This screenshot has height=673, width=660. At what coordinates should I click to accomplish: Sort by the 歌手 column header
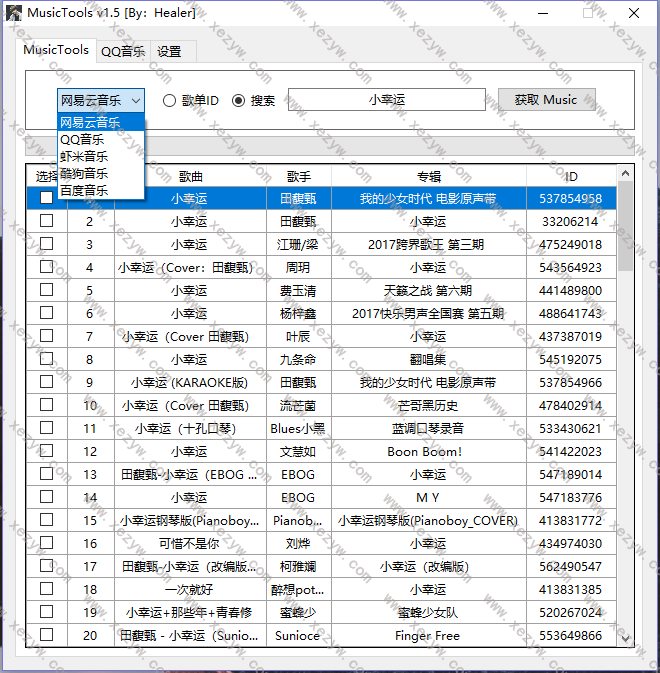298,176
